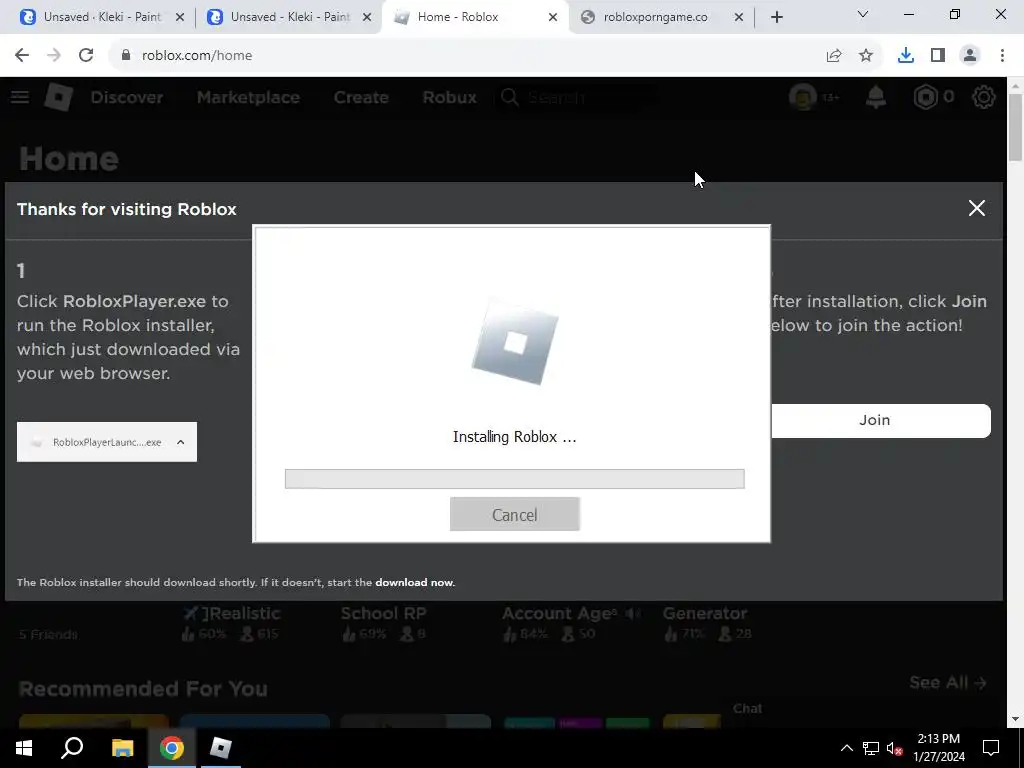Click the Robux balance icon
The width and height of the screenshot is (1024, 768).
(x=925, y=97)
